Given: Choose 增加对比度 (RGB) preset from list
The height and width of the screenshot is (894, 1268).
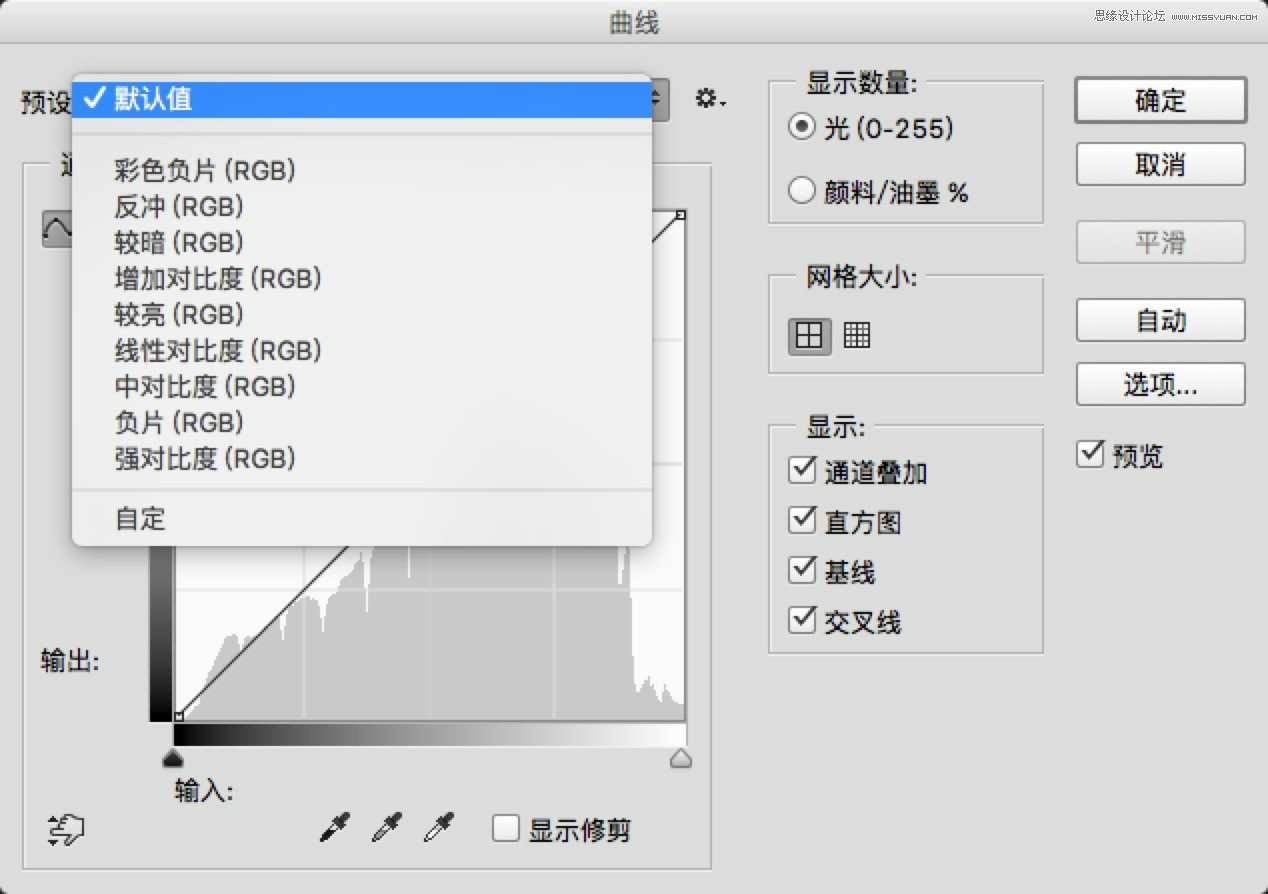Looking at the screenshot, I should tap(218, 279).
